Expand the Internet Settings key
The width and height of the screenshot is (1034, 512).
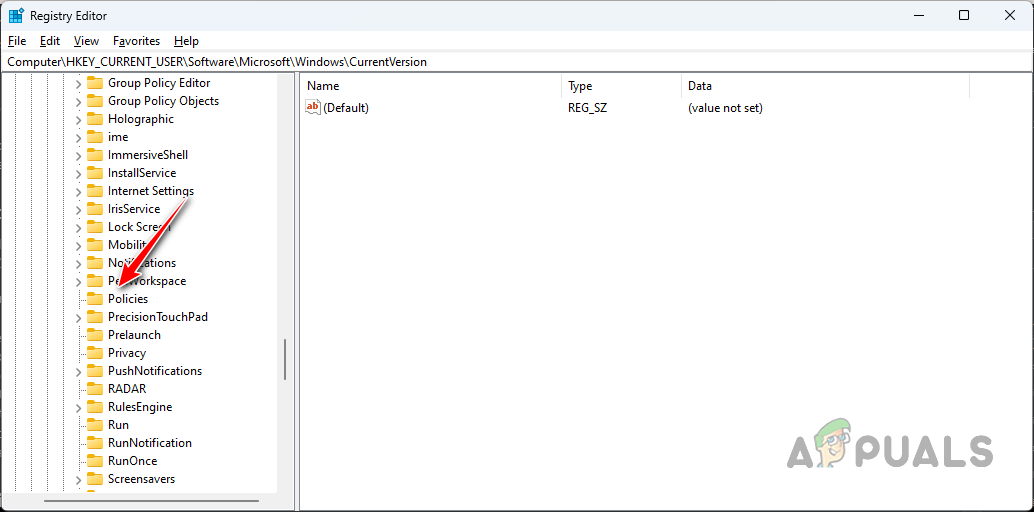click(x=78, y=191)
